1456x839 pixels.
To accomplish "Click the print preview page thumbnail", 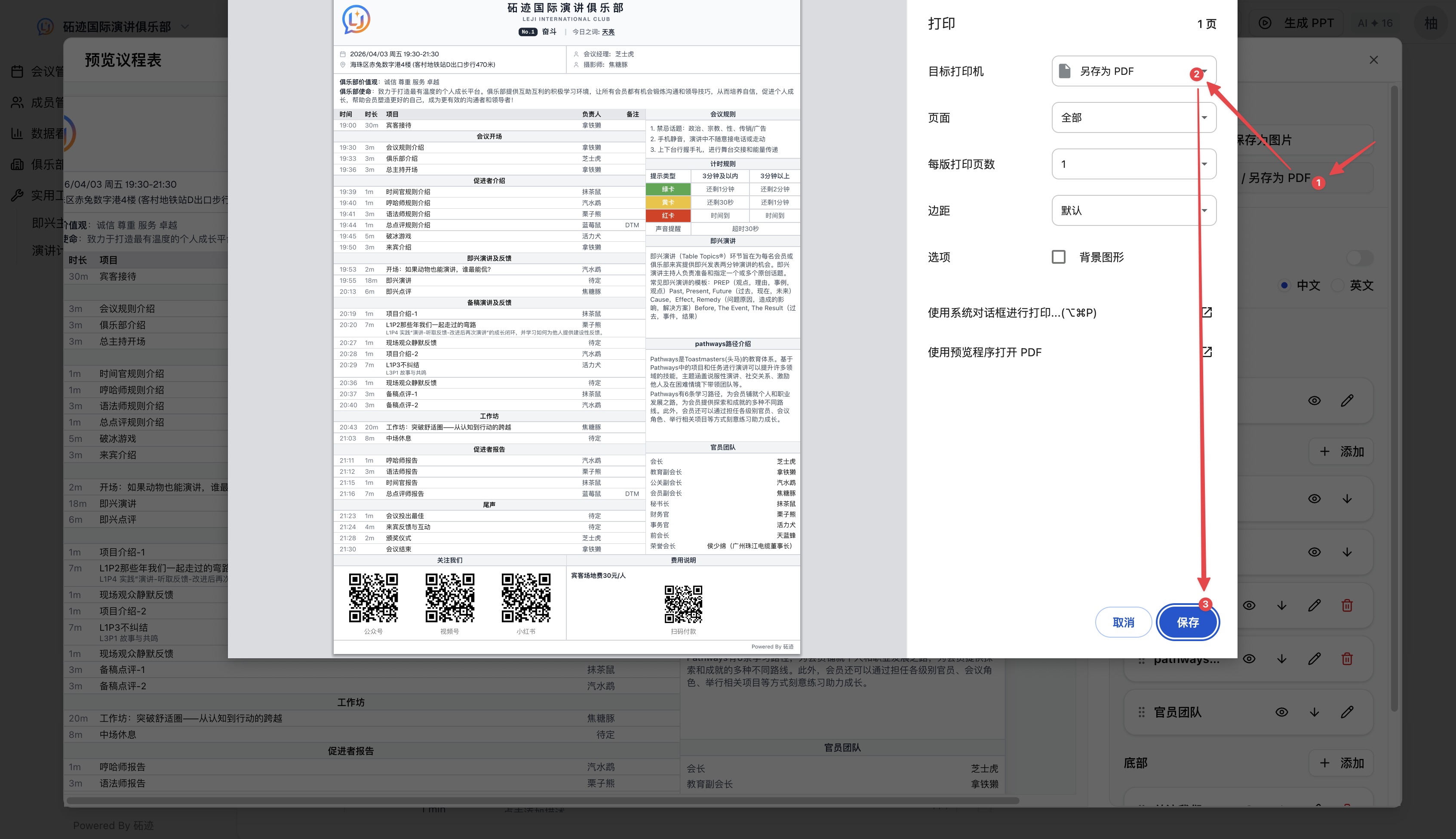I will coord(566,327).
